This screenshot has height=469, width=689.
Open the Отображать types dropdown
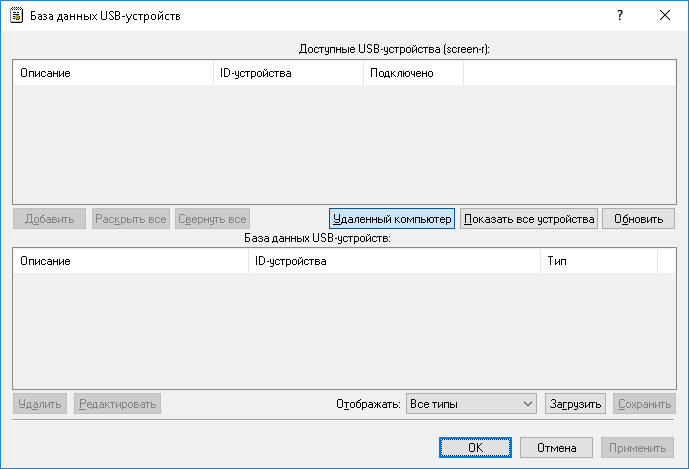coord(471,404)
